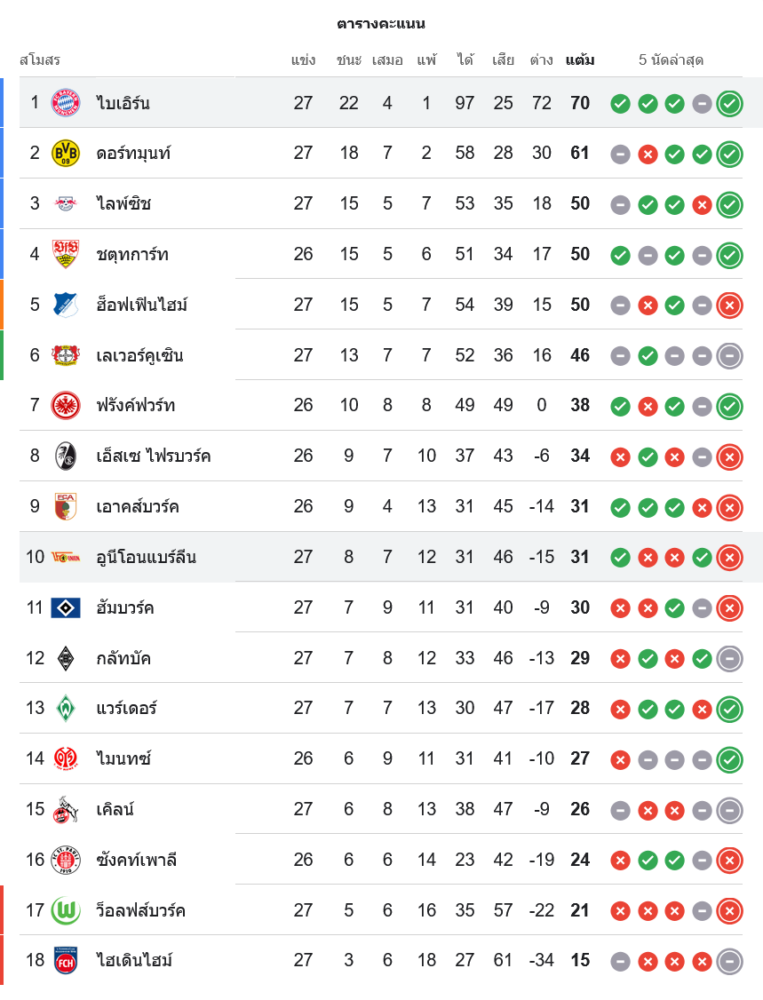The image size is (763, 1000).
Task: Click the Eintracht Frankfurt eagle logo
Action: [66, 405]
